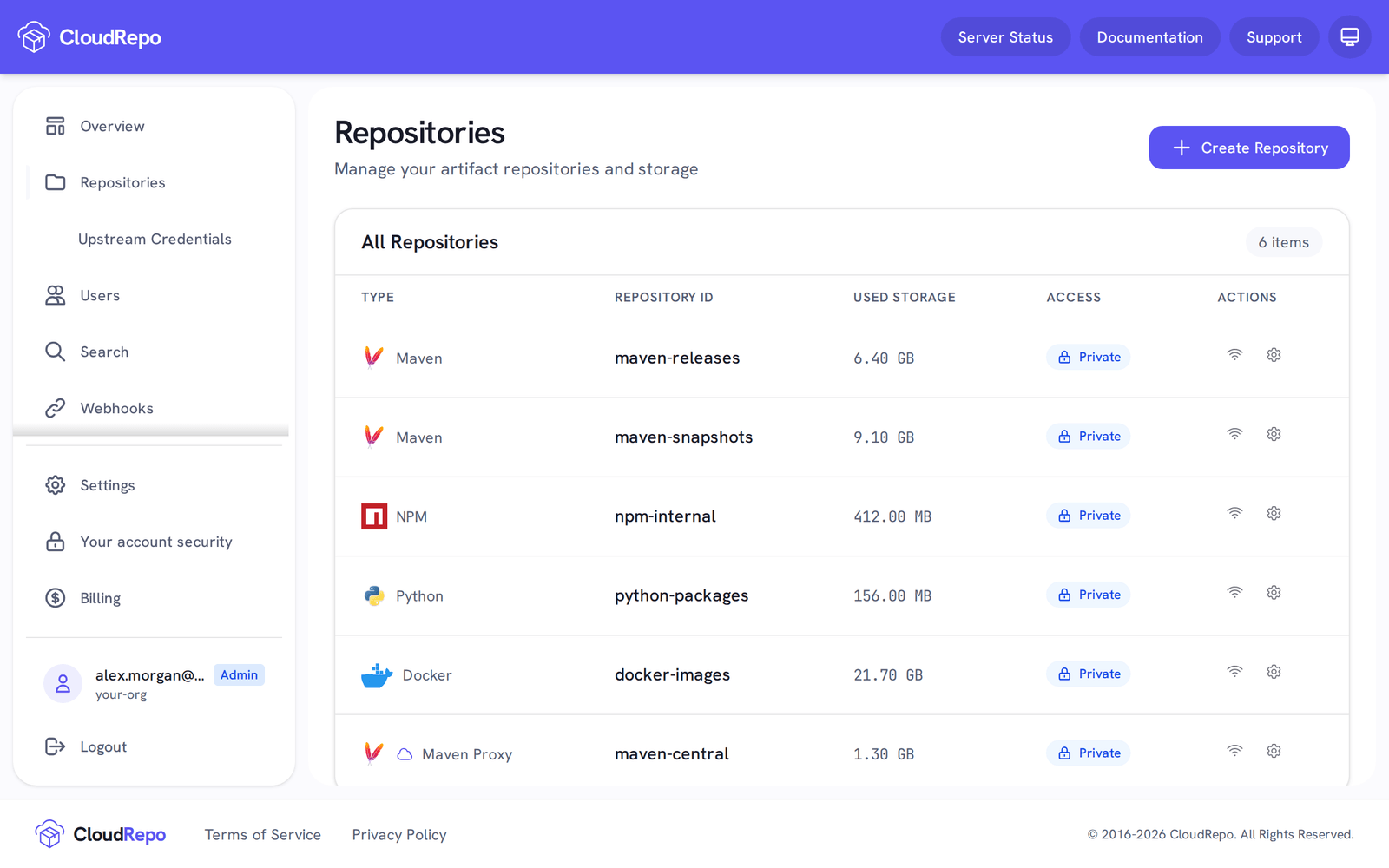Click the Support button
Image resolution: width=1389 pixels, height=868 pixels.
pyautogui.click(x=1274, y=37)
